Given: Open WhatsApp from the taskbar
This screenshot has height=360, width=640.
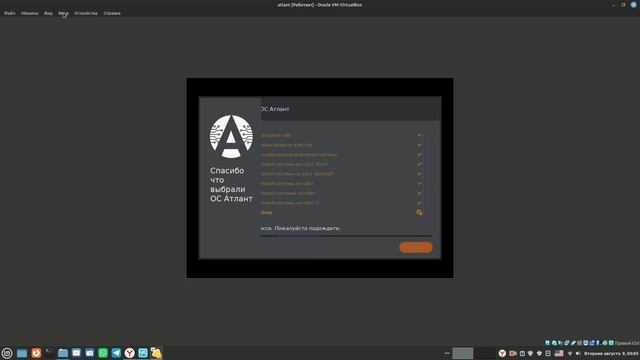Looking at the screenshot, I should pos(103,353).
